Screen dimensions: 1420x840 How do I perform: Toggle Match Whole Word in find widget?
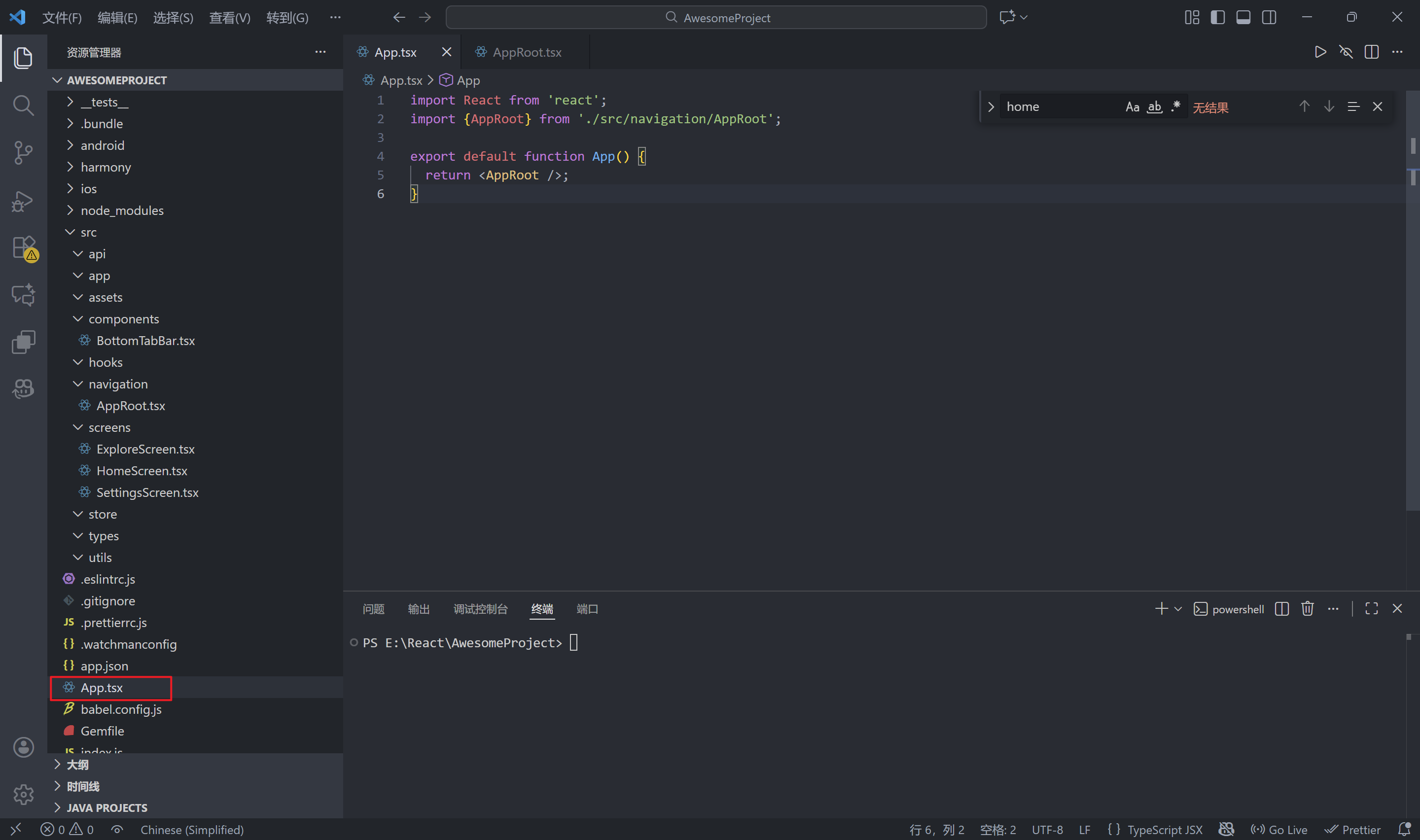click(1155, 107)
